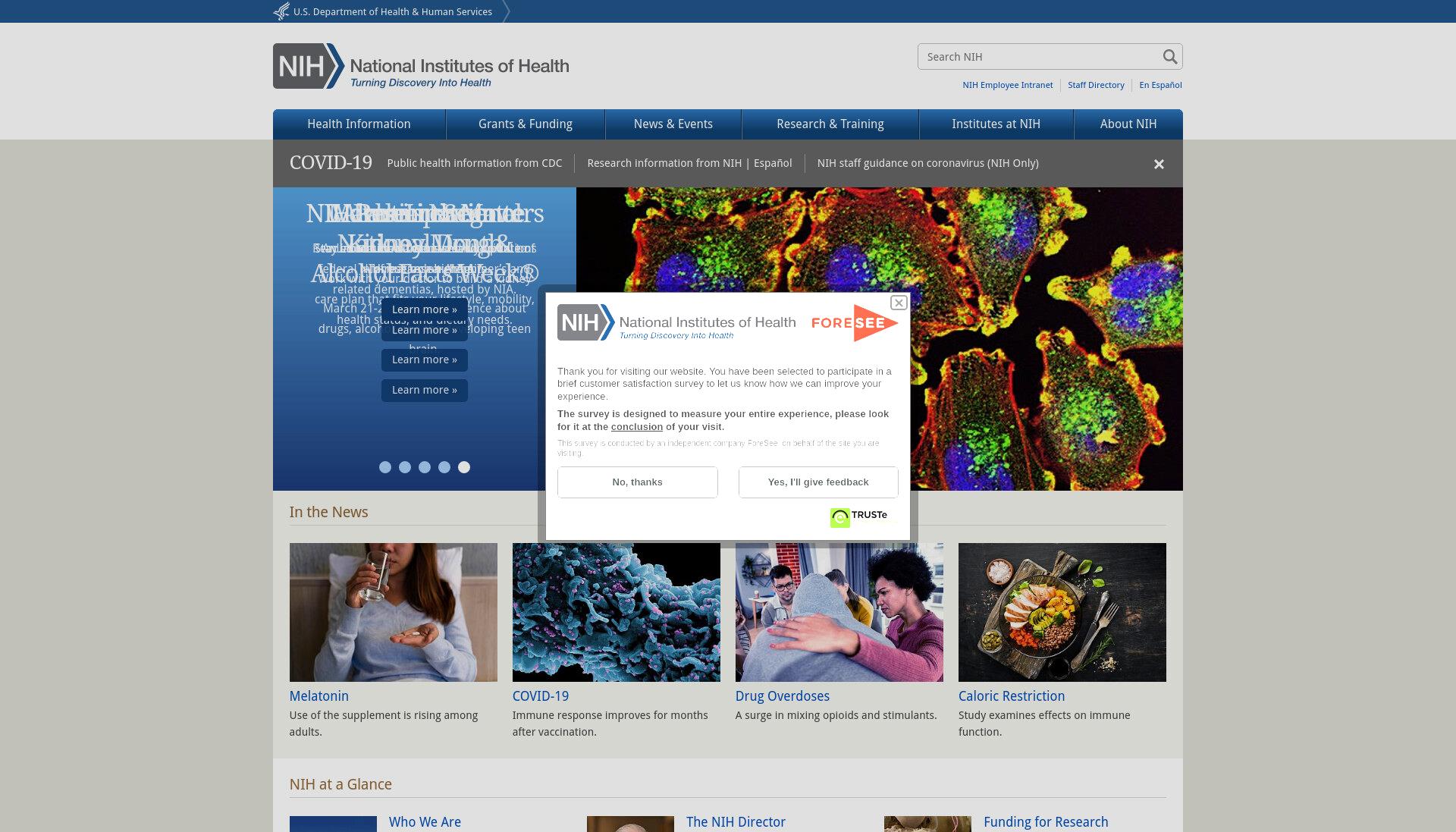Open NIH staff guidance on coronavirus
Image resolution: width=1456 pixels, height=832 pixels.
pos(928,163)
